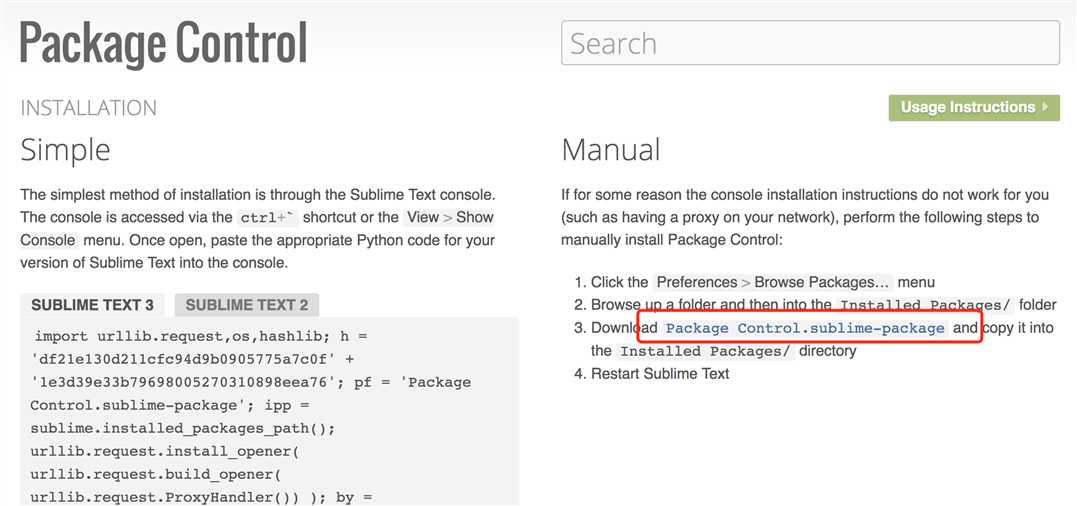This screenshot has width=1077, height=506.
Task: Click the ctrl+` shortcut code text
Action: click(x=268, y=218)
